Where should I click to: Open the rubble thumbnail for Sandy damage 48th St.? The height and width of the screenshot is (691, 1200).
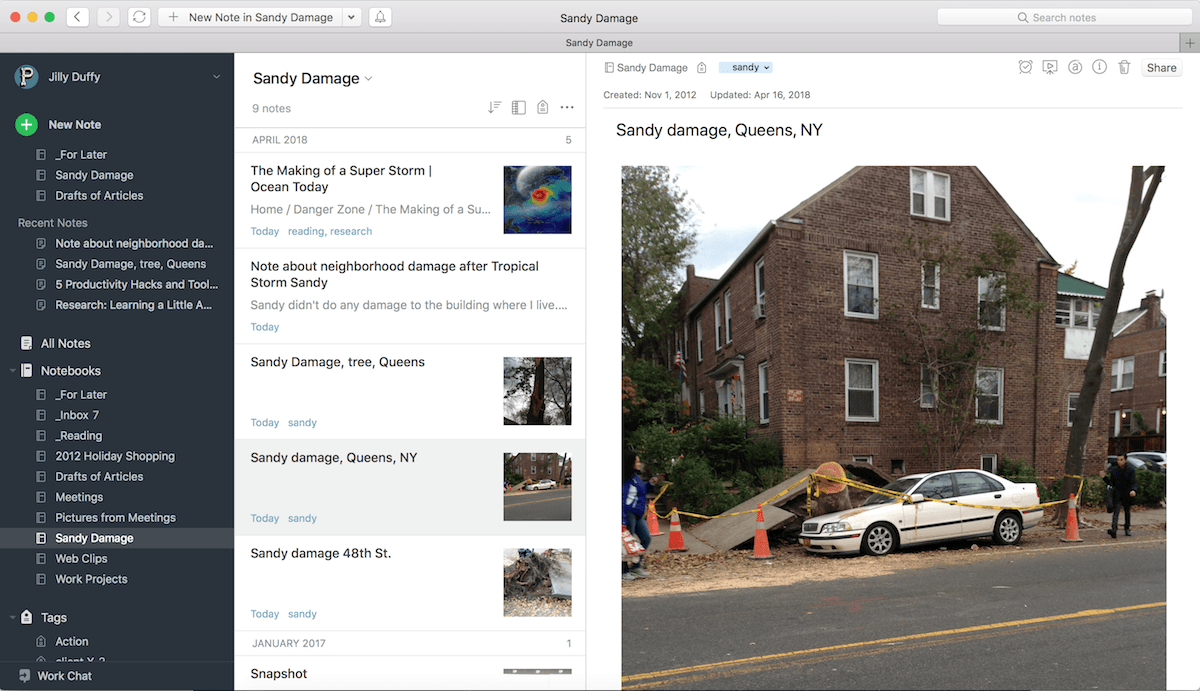tap(537, 582)
